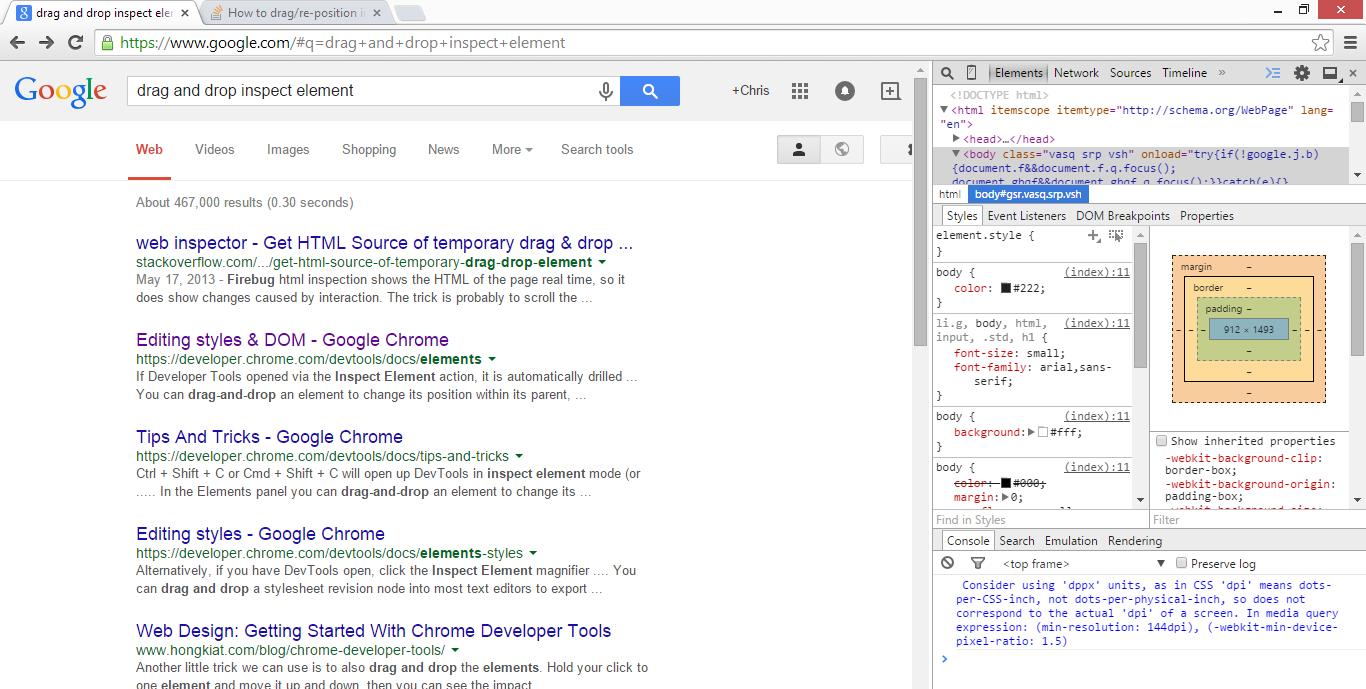The height and width of the screenshot is (689, 1366).
Task: Show more DevTools panels via » chevron
Action: click(1222, 73)
